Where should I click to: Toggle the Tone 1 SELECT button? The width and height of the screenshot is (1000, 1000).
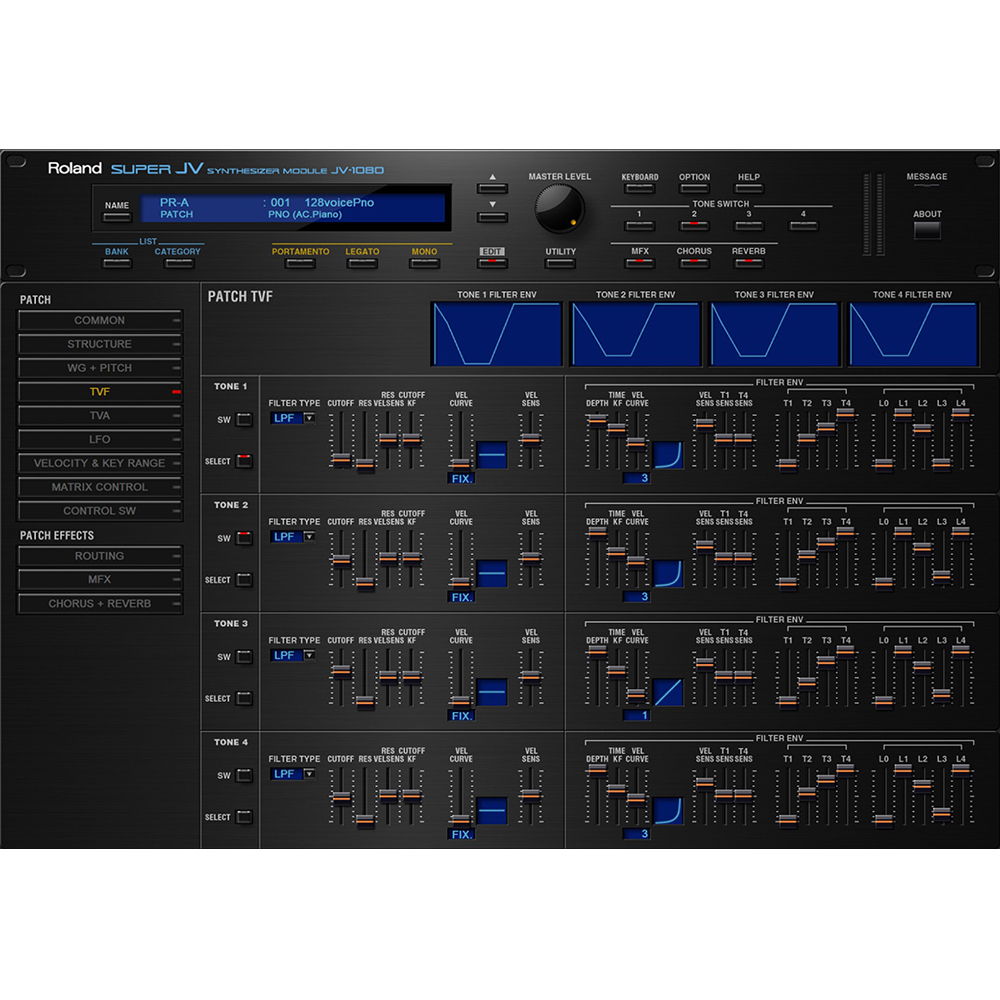[244, 461]
